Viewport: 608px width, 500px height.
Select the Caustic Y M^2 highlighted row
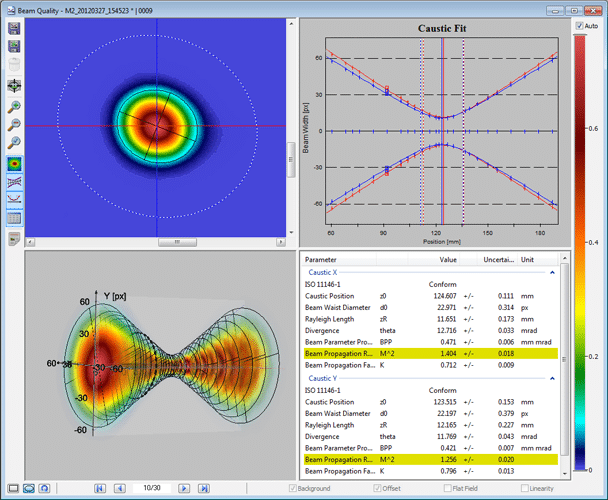click(430, 459)
